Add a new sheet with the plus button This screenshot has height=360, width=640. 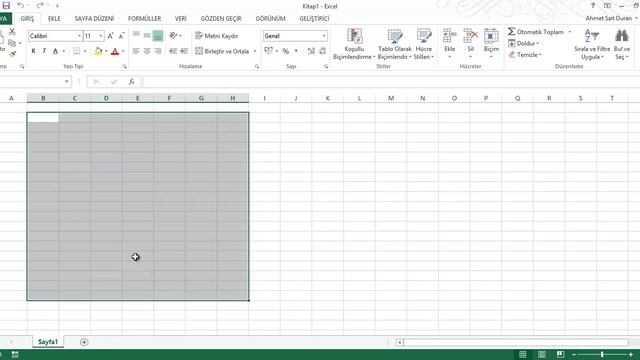[x=84, y=342]
